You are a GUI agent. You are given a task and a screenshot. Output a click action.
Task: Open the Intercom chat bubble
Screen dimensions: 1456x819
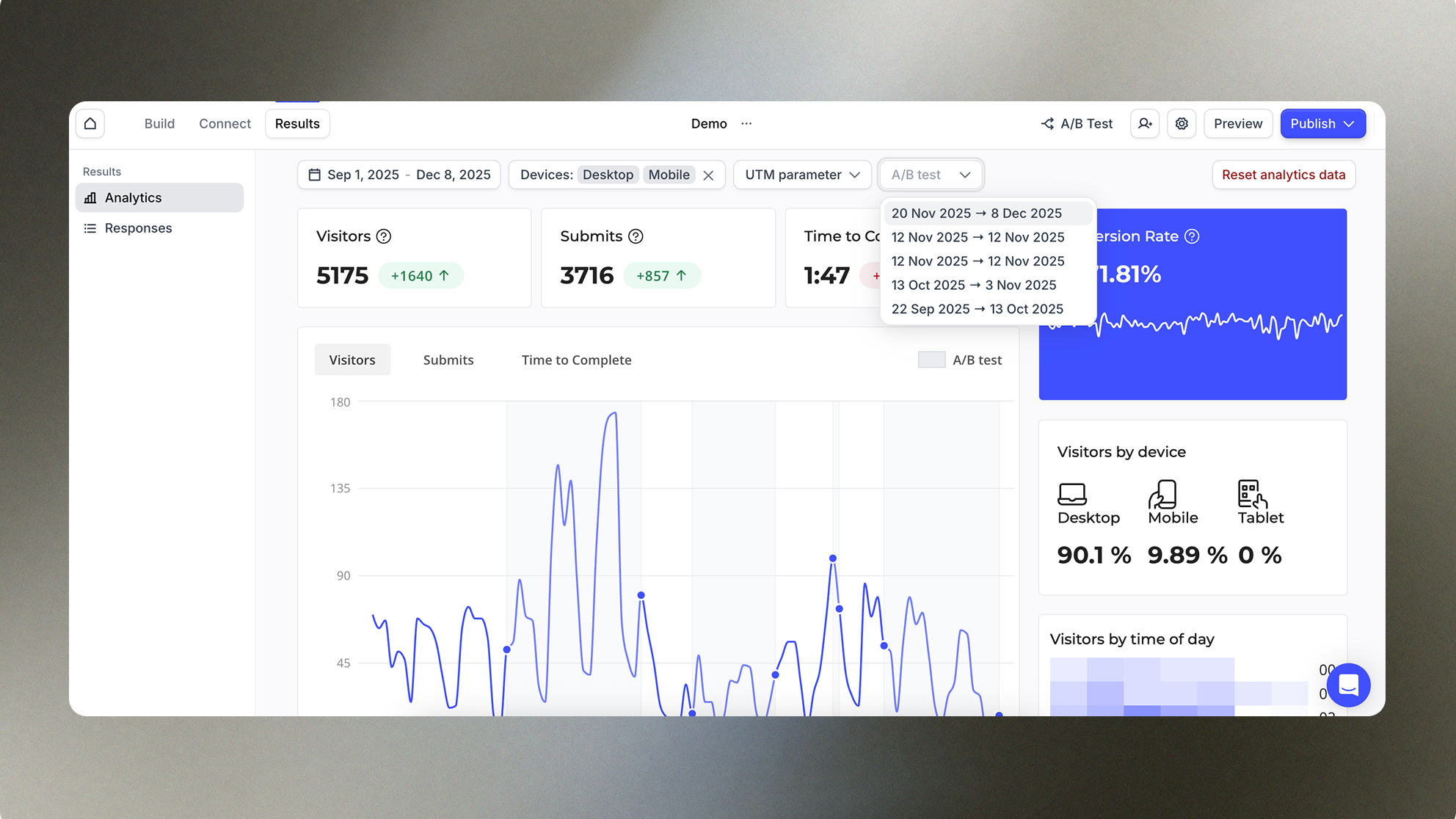pos(1349,685)
